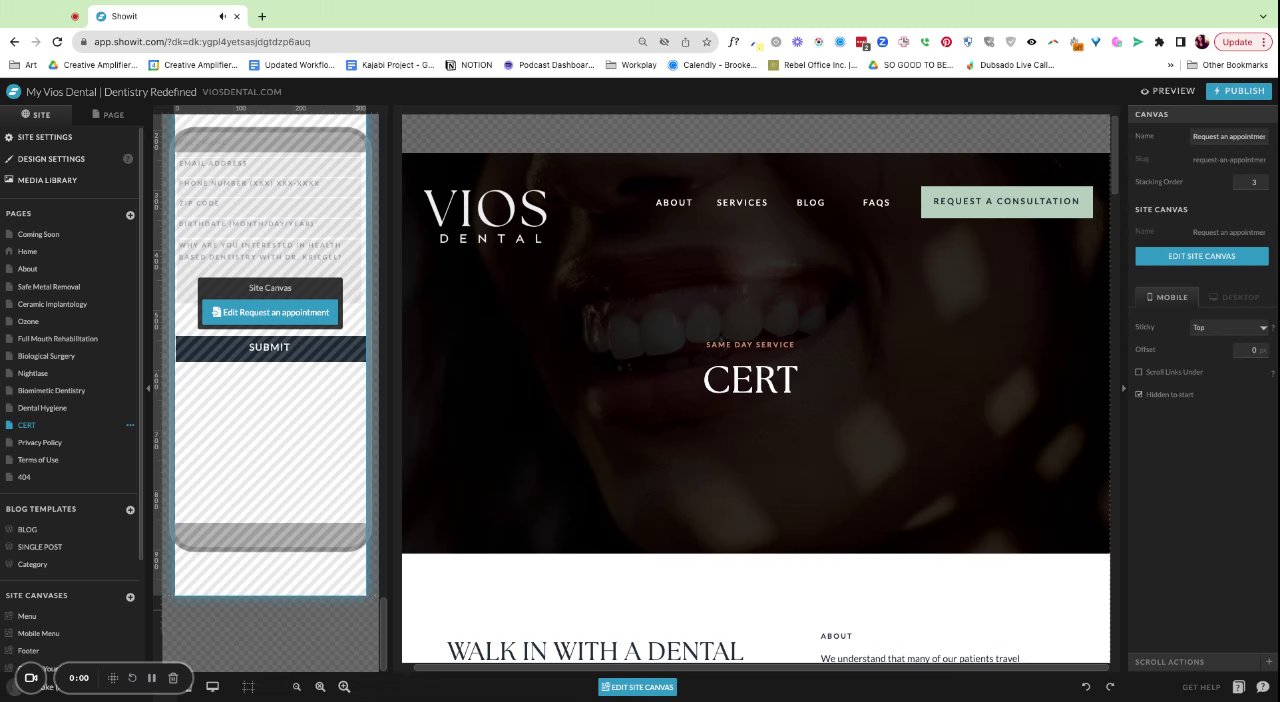The image size is (1280, 702).
Task: Click the Get Help link
Action: (x=1201, y=687)
